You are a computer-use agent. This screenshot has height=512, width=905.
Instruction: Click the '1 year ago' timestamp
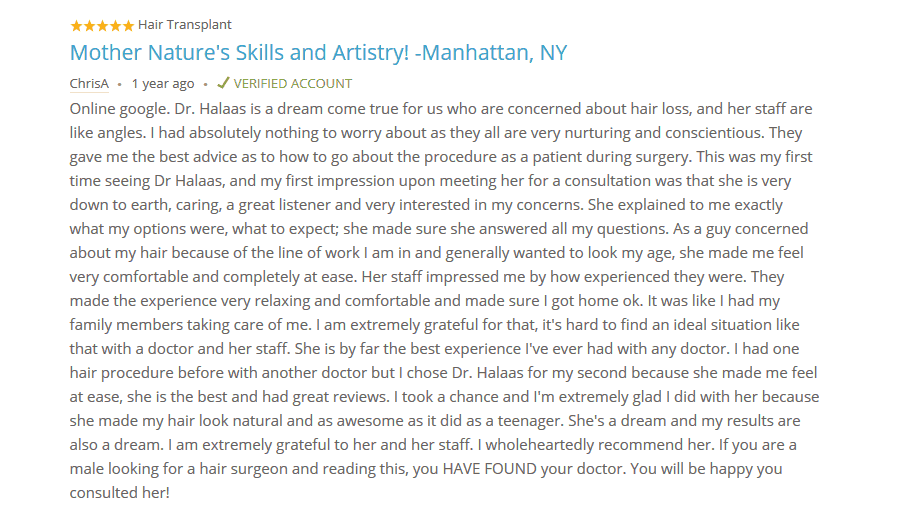[163, 84]
